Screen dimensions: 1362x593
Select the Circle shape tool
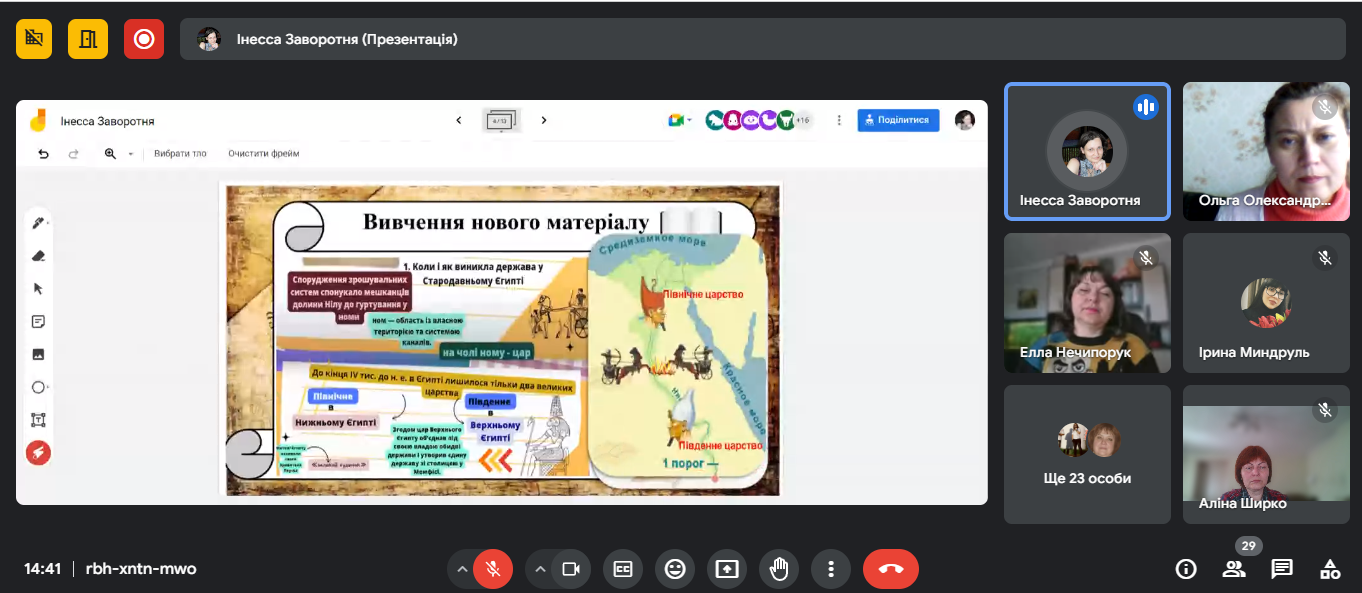(x=38, y=387)
